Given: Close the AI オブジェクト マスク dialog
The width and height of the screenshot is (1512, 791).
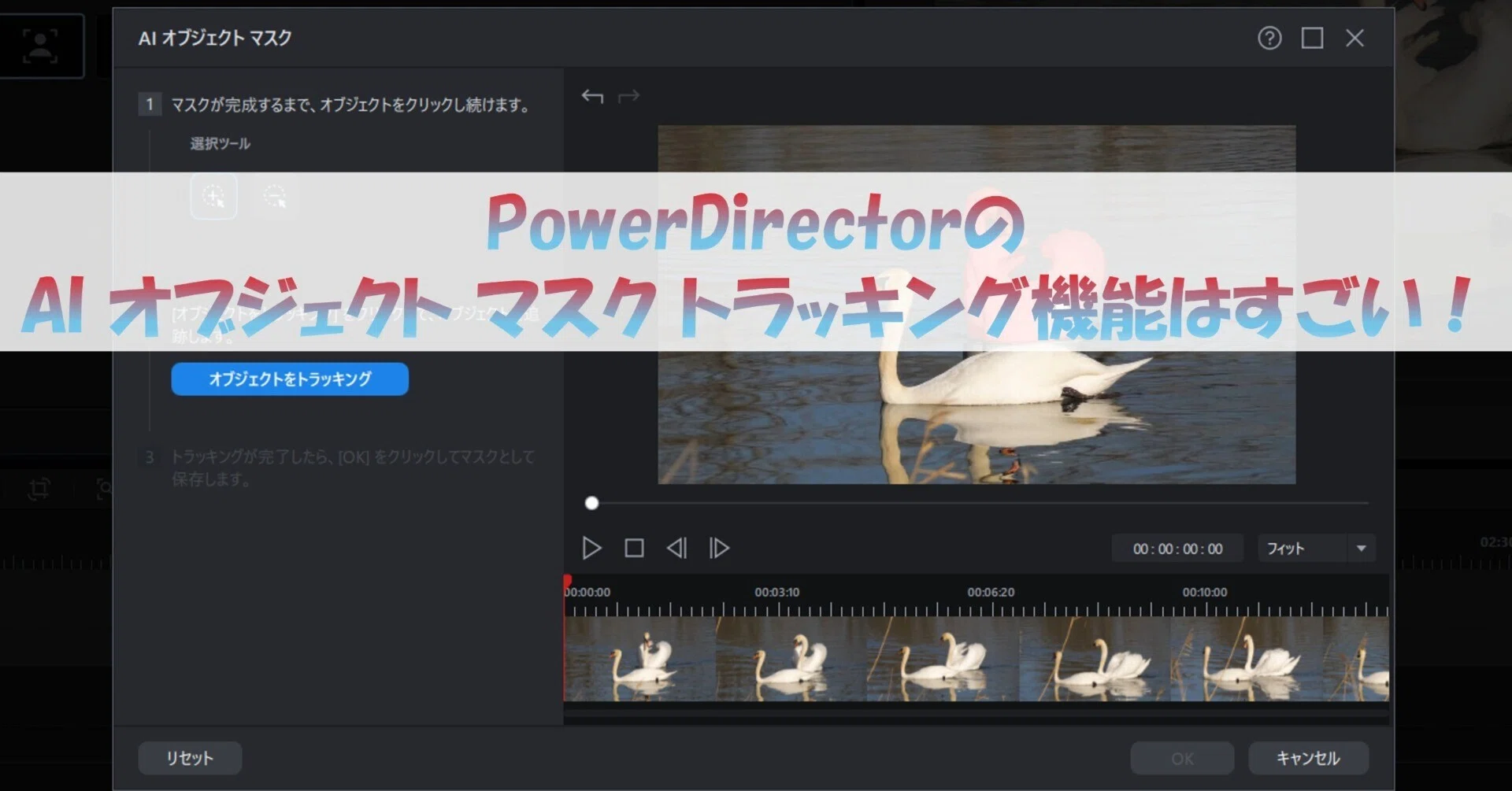Looking at the screenshot, I should 1354,38.
